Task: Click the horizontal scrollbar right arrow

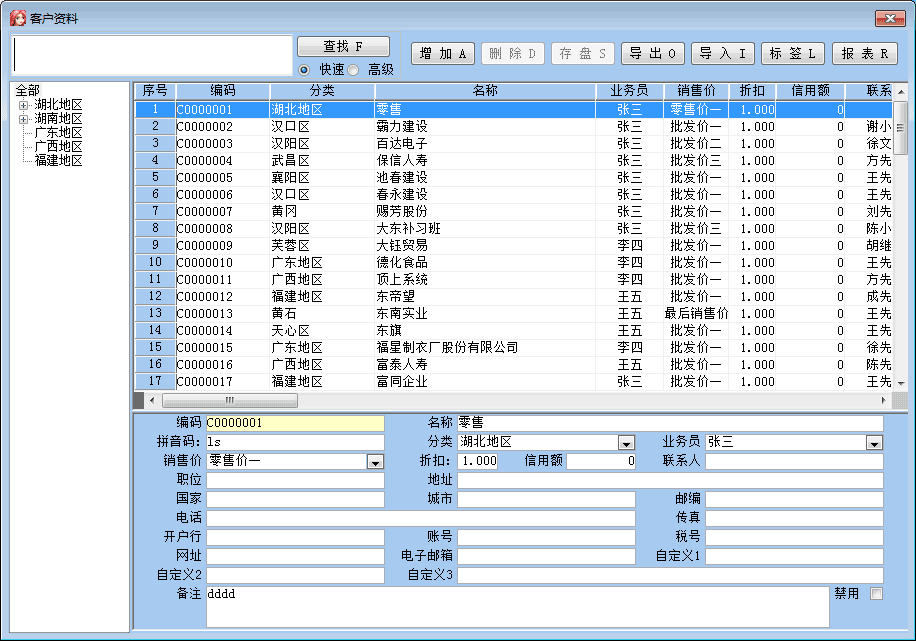Action: [885, 400]
